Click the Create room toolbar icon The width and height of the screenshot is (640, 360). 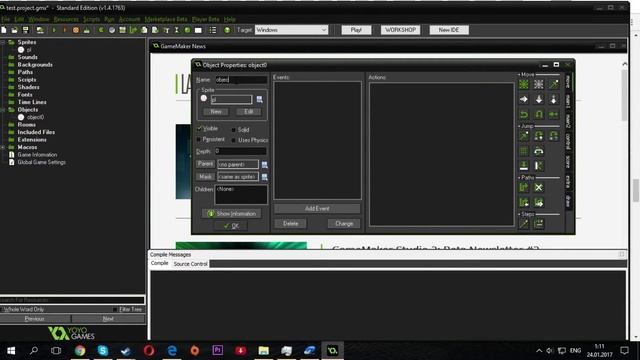coord(198,30)
